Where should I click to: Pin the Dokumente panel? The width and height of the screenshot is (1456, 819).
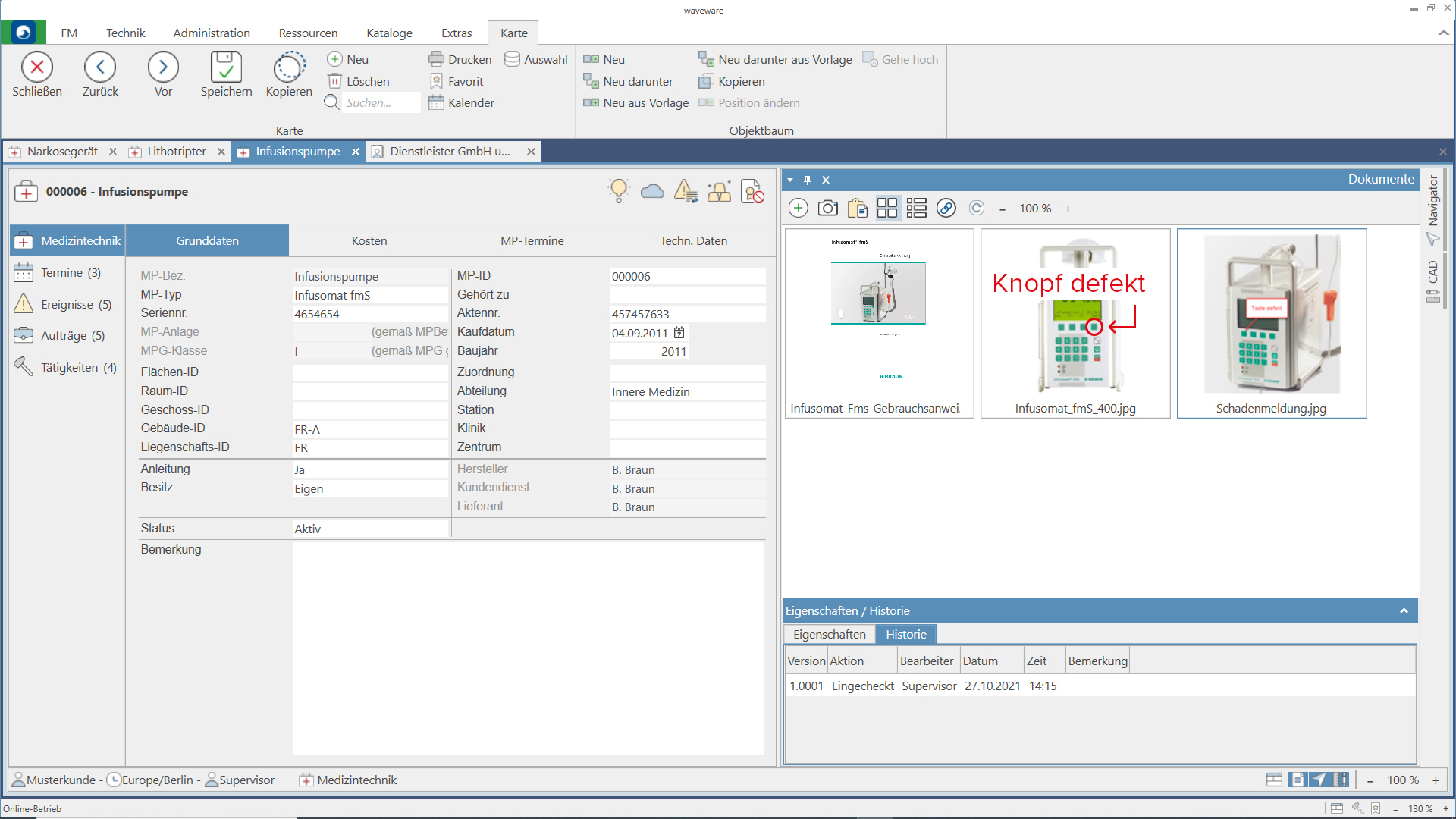coord(808,180)
